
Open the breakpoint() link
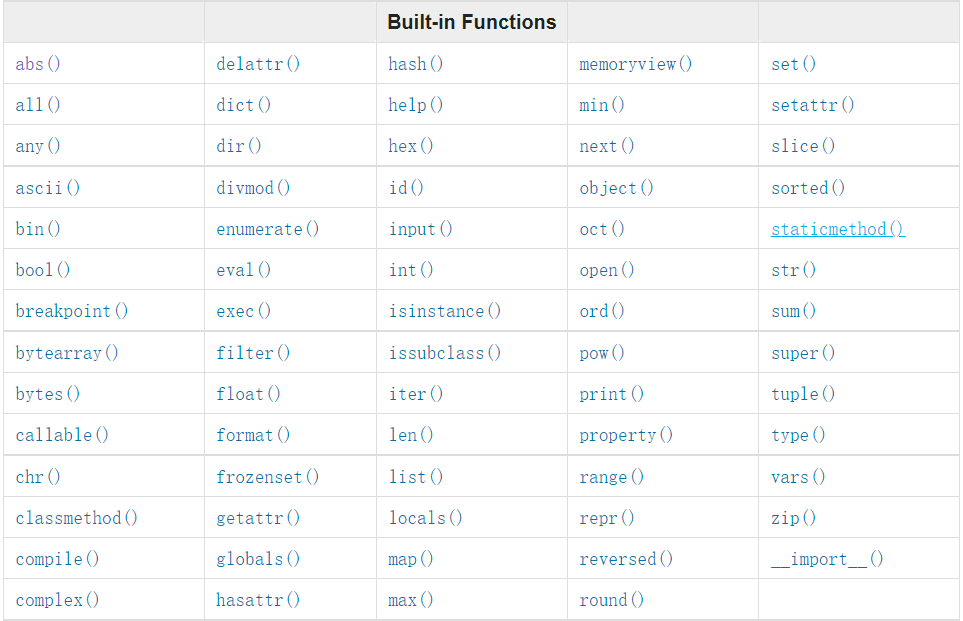[71, 311]
